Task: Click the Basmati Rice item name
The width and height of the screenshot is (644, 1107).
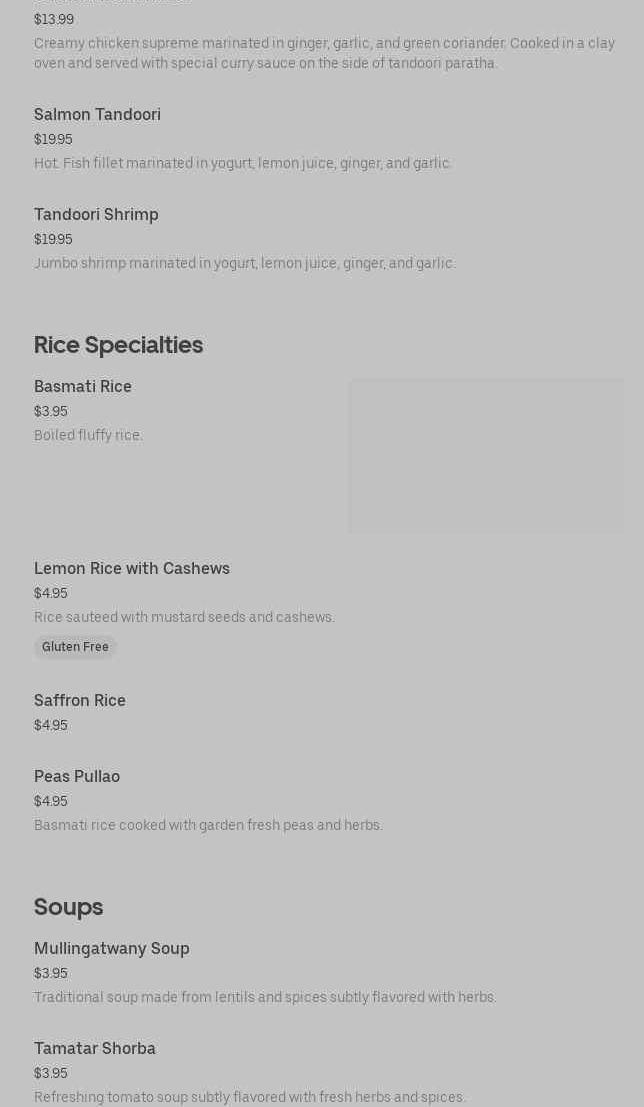Action: (83, 387)
